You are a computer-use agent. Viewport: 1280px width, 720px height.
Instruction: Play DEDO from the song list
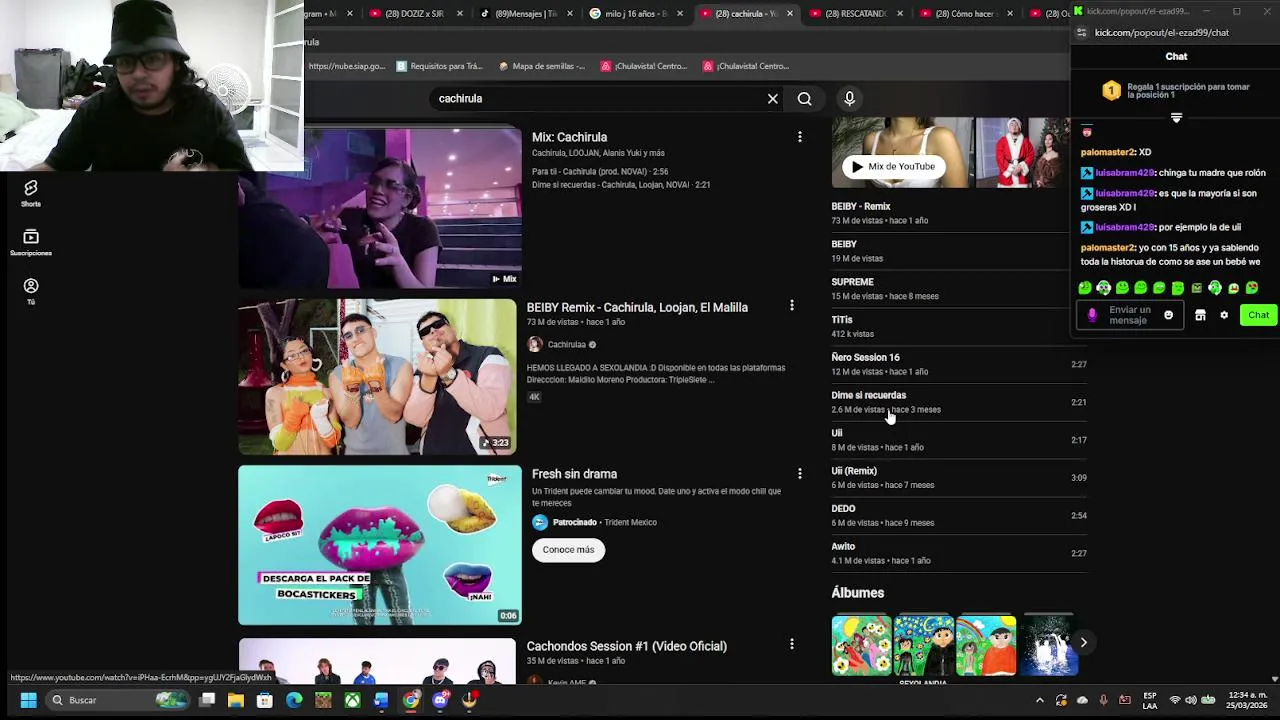tap(959, 515)
